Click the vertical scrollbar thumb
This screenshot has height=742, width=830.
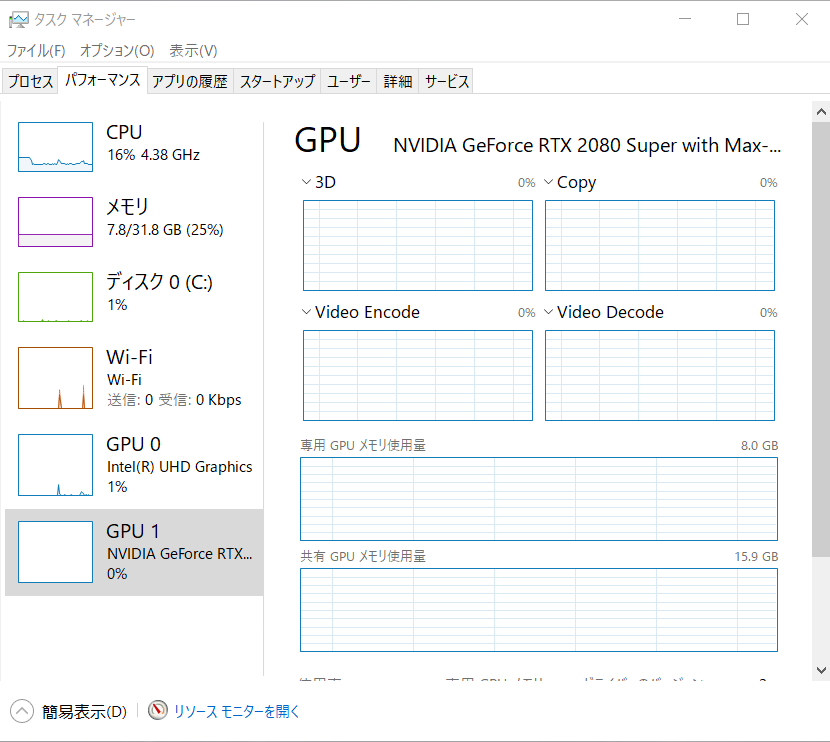click(x=821, y=339)
